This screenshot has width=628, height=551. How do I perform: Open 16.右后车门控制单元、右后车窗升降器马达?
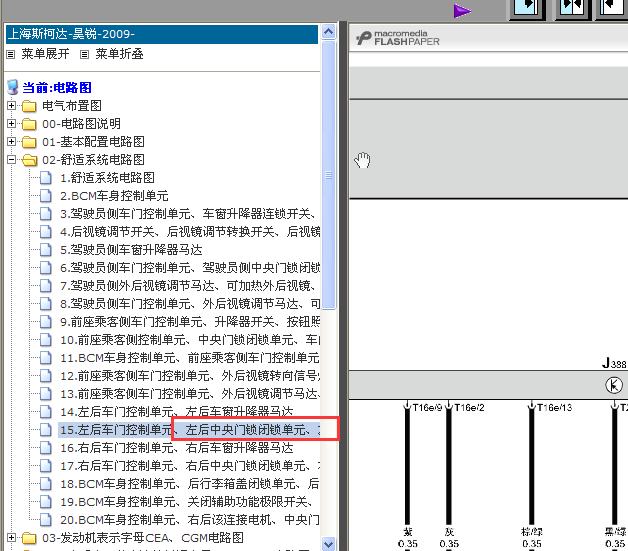pos(177,448)
